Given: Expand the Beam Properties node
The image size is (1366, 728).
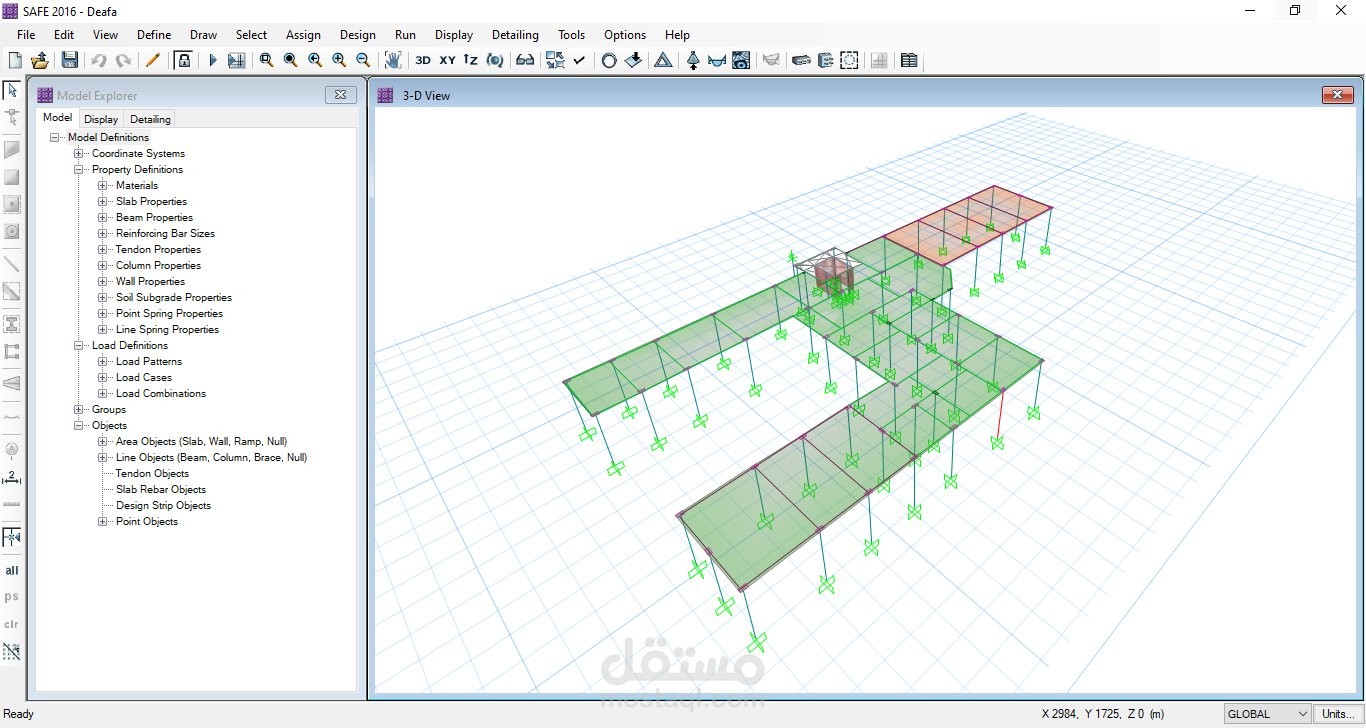Looking at the screenshot, I should (103, 217).
